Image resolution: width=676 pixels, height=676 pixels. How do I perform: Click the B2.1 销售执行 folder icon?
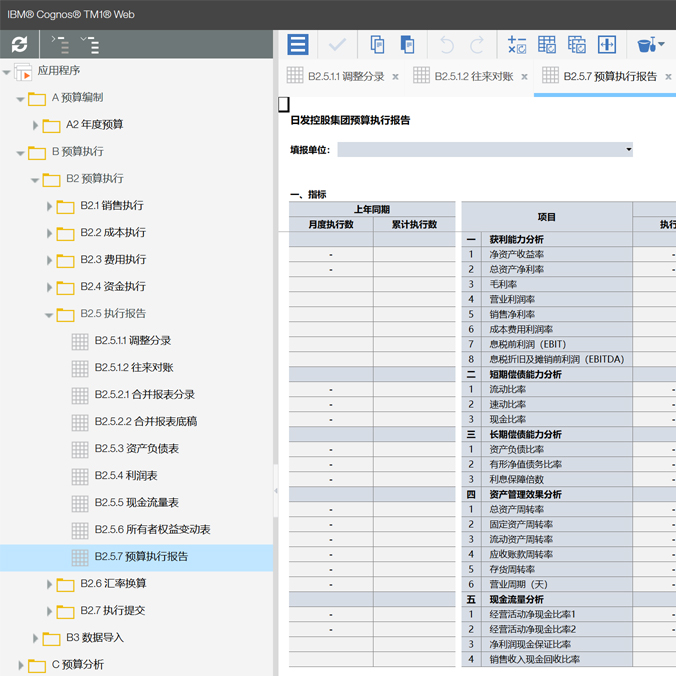point(66,207)
